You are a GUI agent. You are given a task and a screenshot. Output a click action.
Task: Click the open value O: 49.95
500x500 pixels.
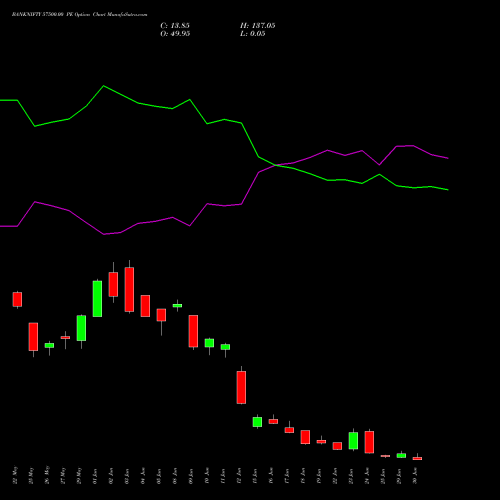click(x=175, y=34)
